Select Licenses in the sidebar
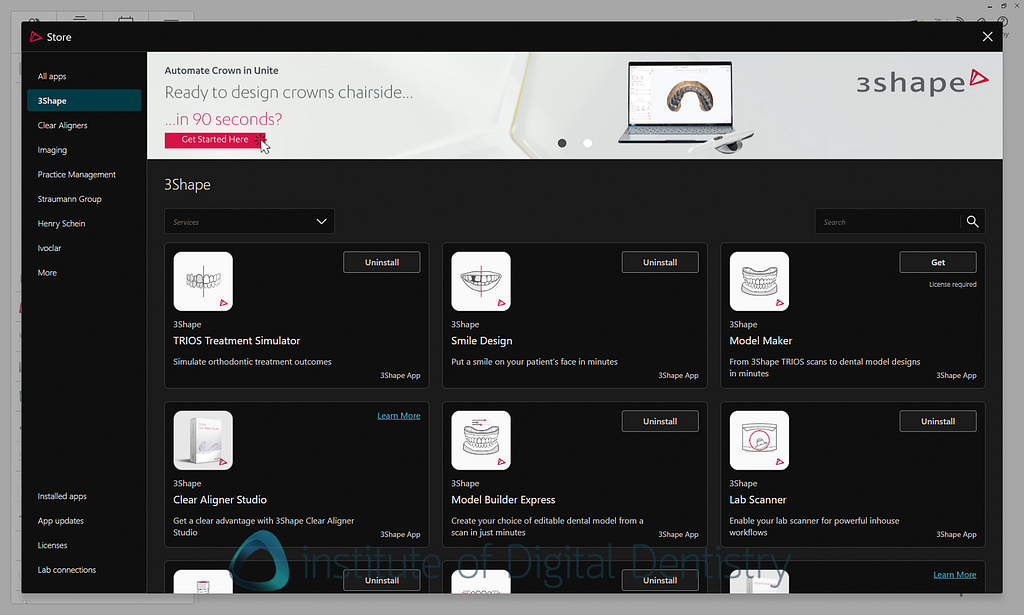Screen dimensions: 1024x615 [x=51, y=544]
